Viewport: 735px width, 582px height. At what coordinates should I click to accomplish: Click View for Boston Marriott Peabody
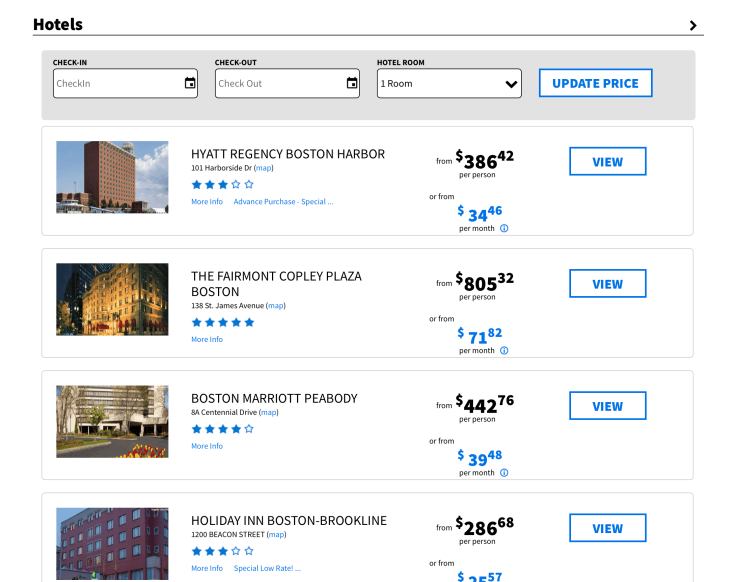tap(607, 406)
